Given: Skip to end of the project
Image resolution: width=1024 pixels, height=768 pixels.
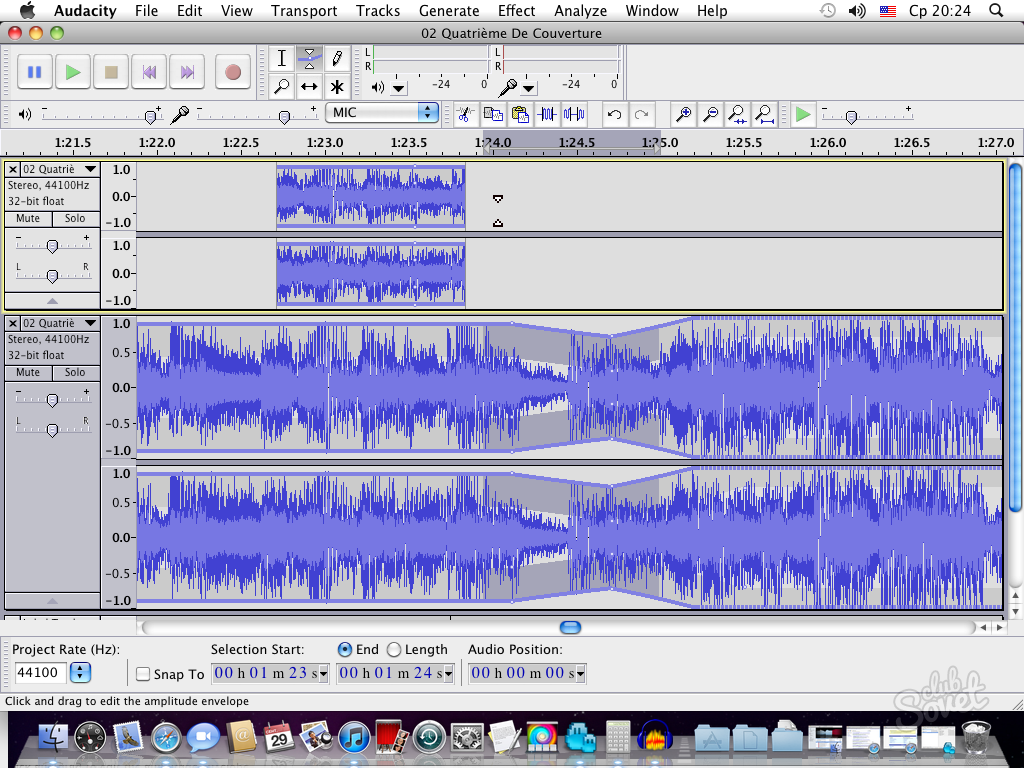Looking at the screenshot, I should pos(187,72).
